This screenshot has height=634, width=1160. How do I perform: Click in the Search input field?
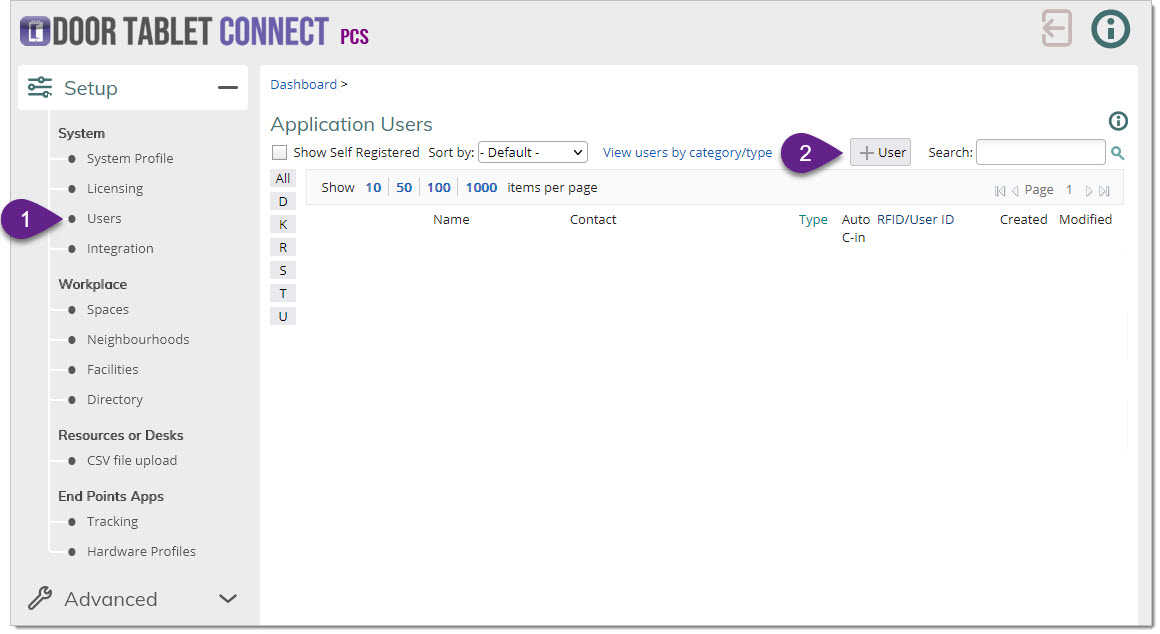click(x=1040, y=153)
